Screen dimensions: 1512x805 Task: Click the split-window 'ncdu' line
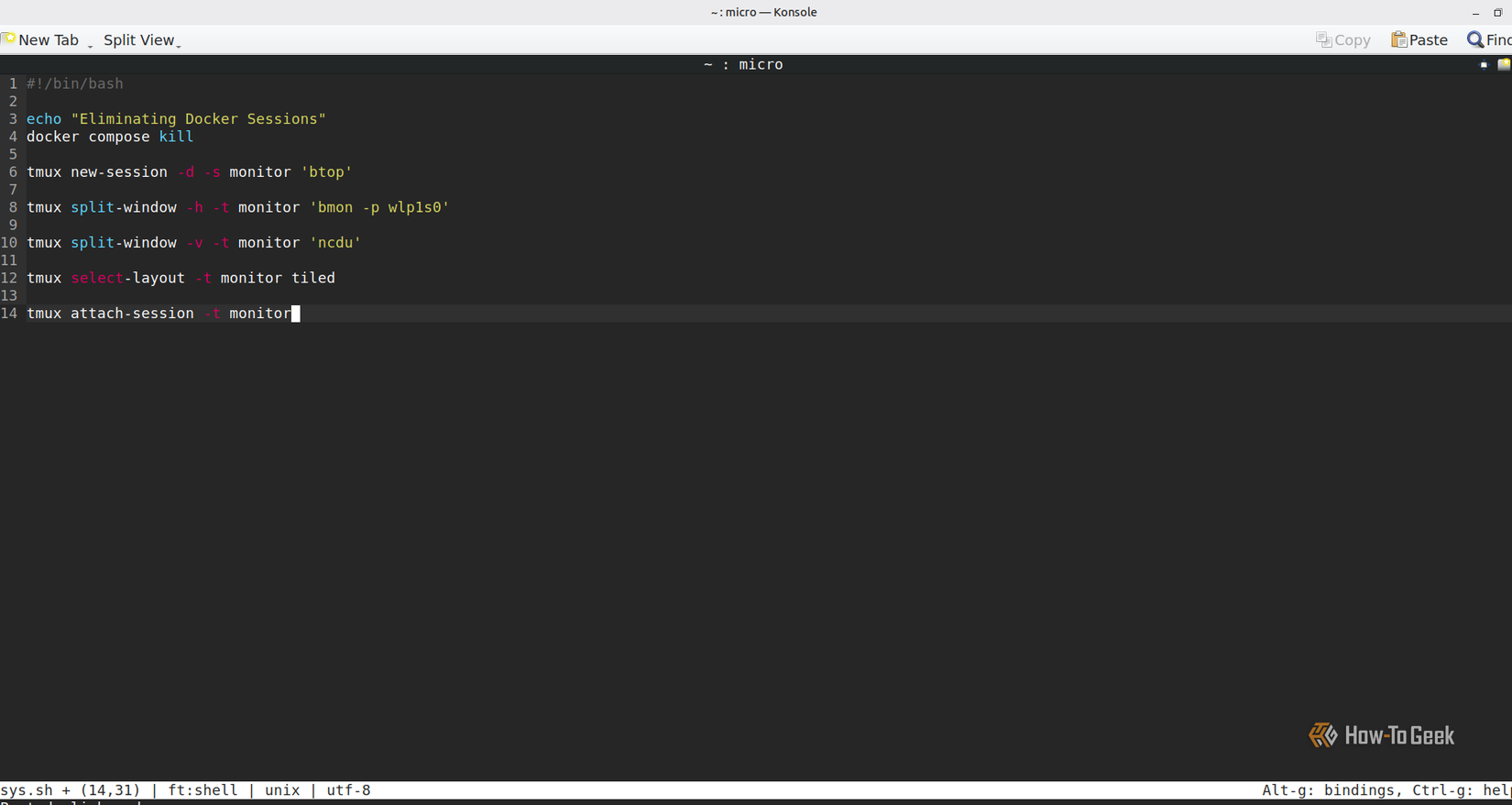pyautogui.click(x=194, y=243)
